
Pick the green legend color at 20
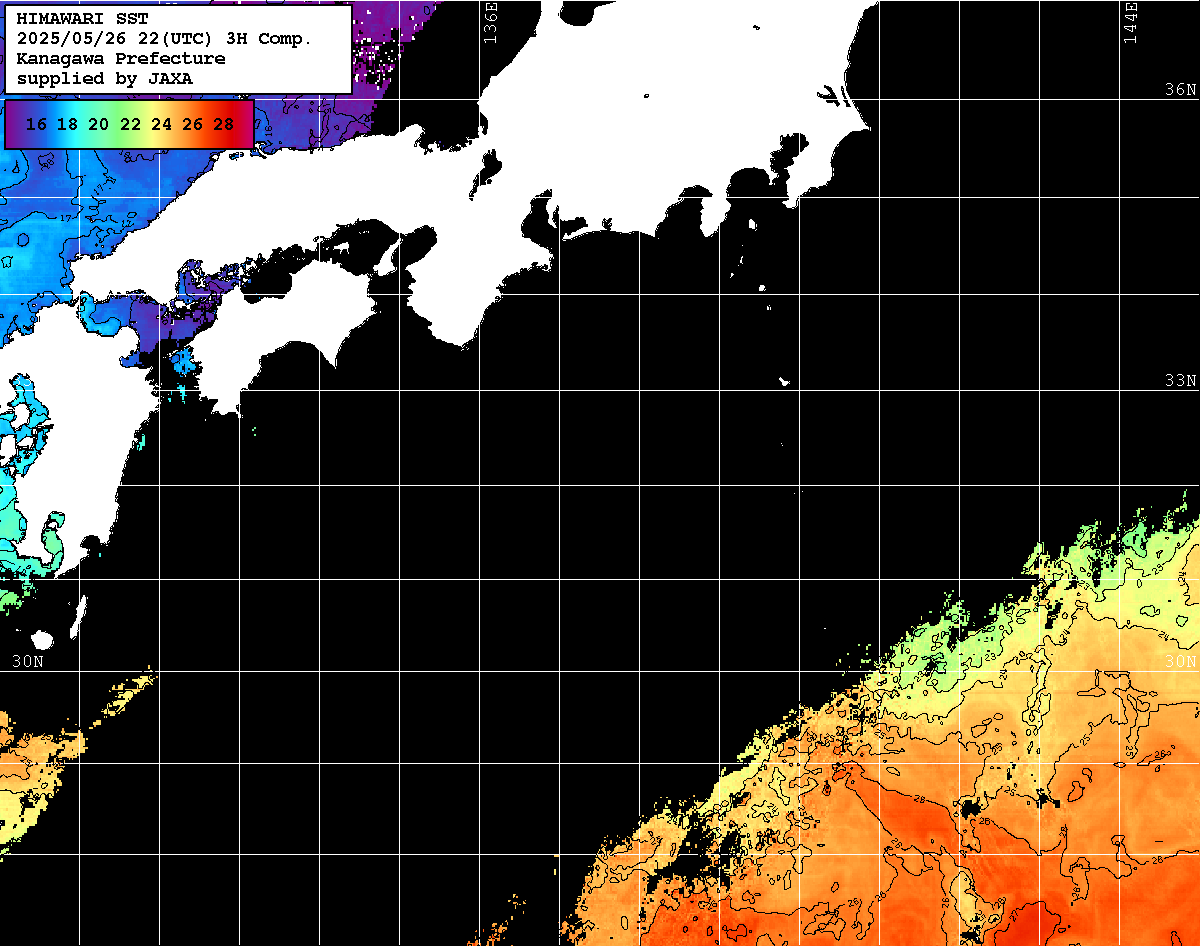coord(98,124)
